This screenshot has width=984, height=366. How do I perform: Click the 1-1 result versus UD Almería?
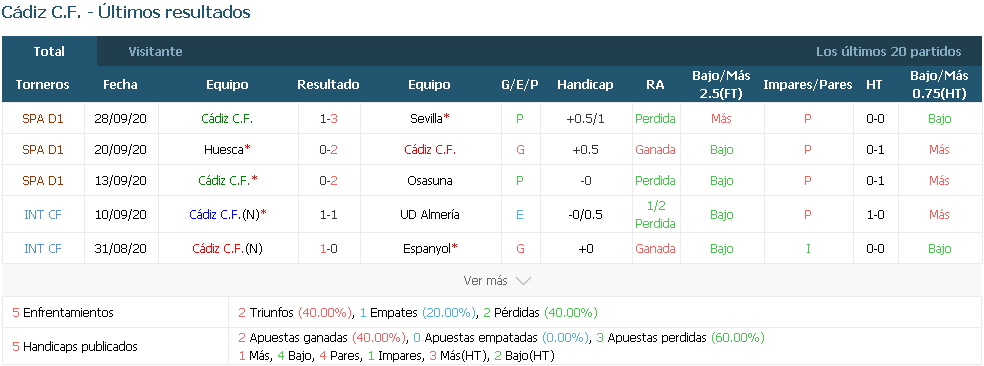coord(328,214)
